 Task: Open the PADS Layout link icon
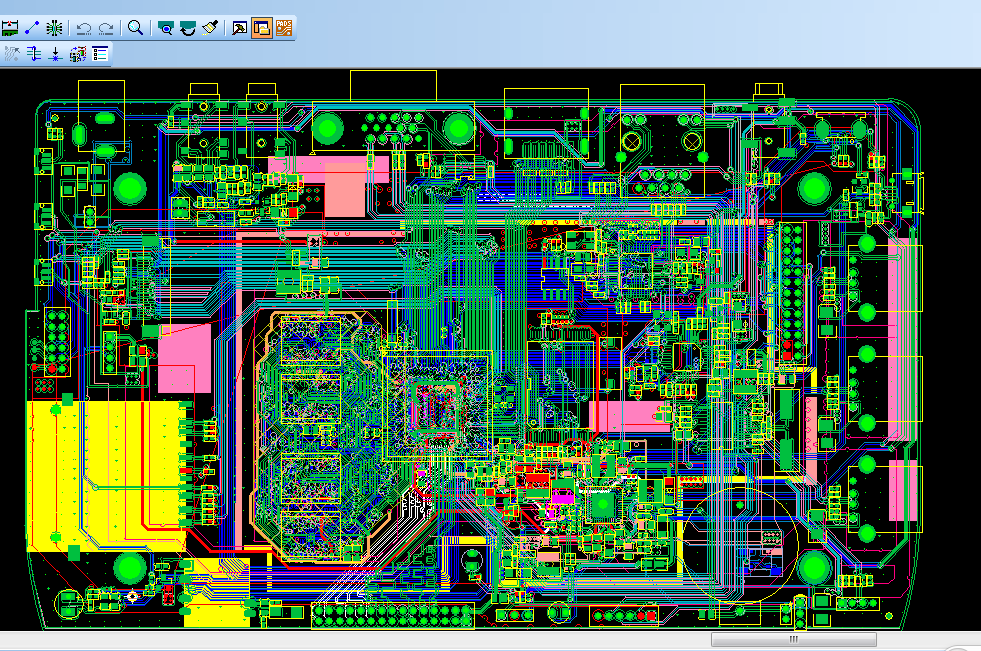pyautogui.click(x=284, y=28)
